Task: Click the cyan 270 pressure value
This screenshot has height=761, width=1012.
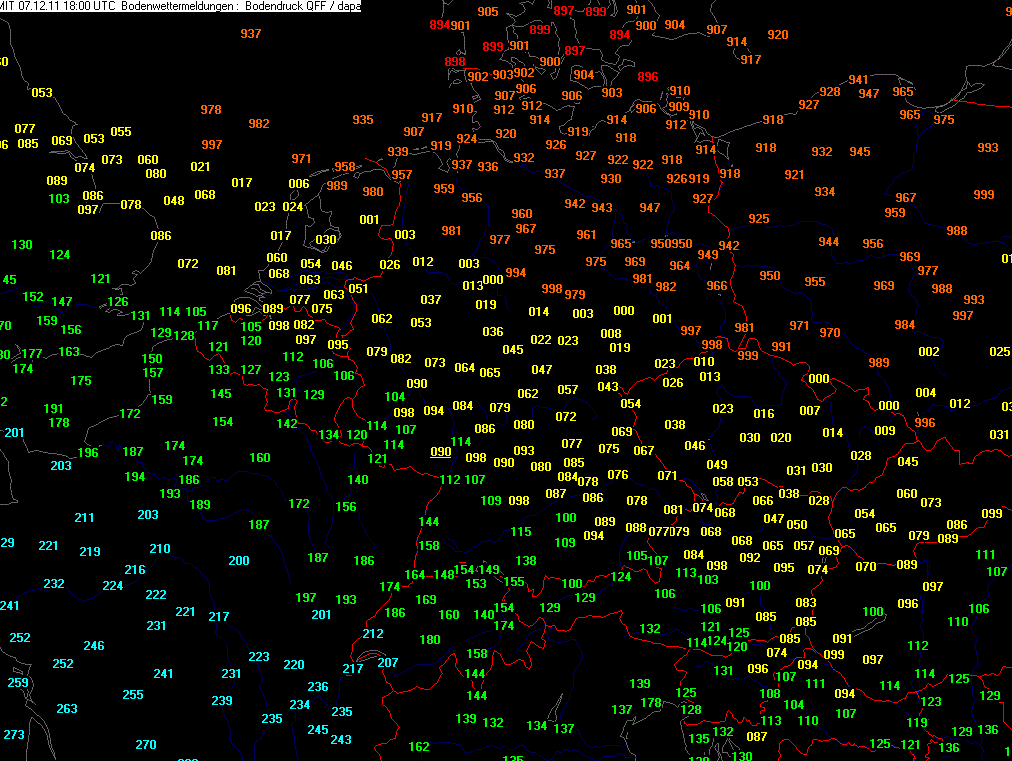Action: [146, 745]
